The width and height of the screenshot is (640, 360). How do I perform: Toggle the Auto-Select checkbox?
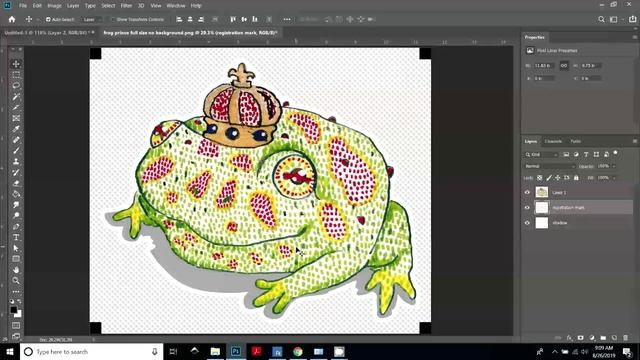pos(48,19)
